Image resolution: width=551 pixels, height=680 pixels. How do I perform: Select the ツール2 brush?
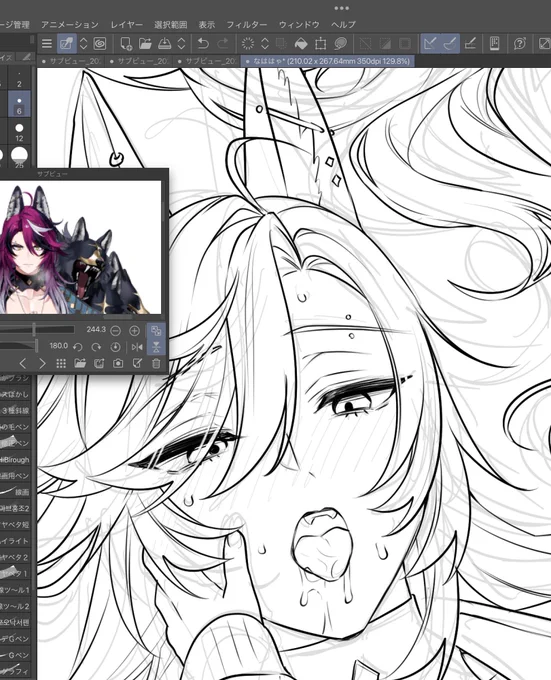pos(16,606)
